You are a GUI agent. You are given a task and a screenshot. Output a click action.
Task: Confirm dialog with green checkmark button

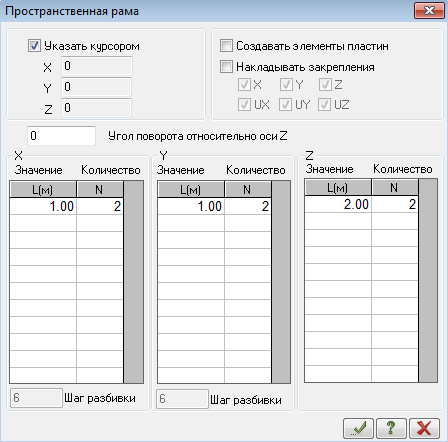[358, 428]
